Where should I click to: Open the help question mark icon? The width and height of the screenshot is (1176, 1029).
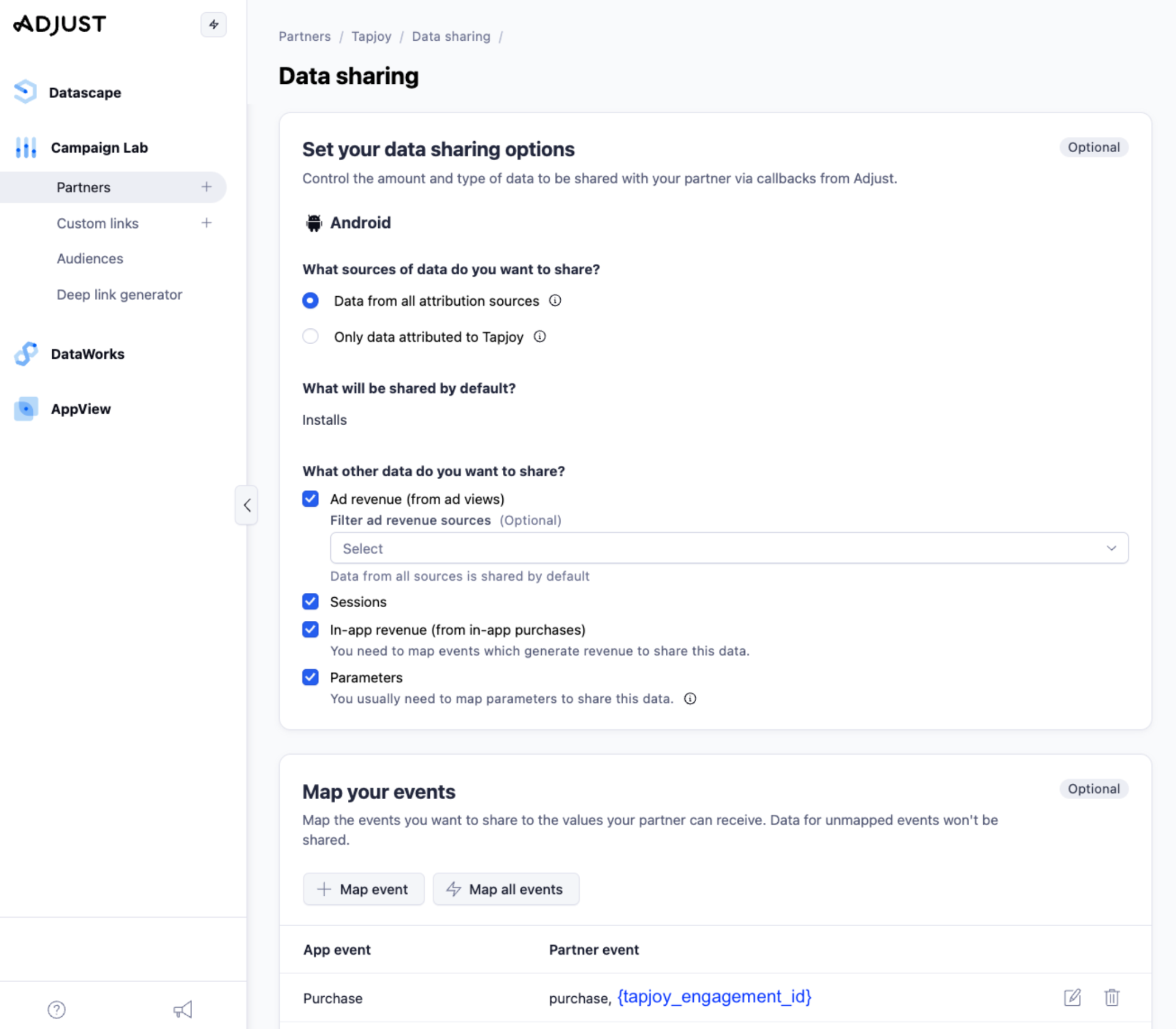[57, 1010]
